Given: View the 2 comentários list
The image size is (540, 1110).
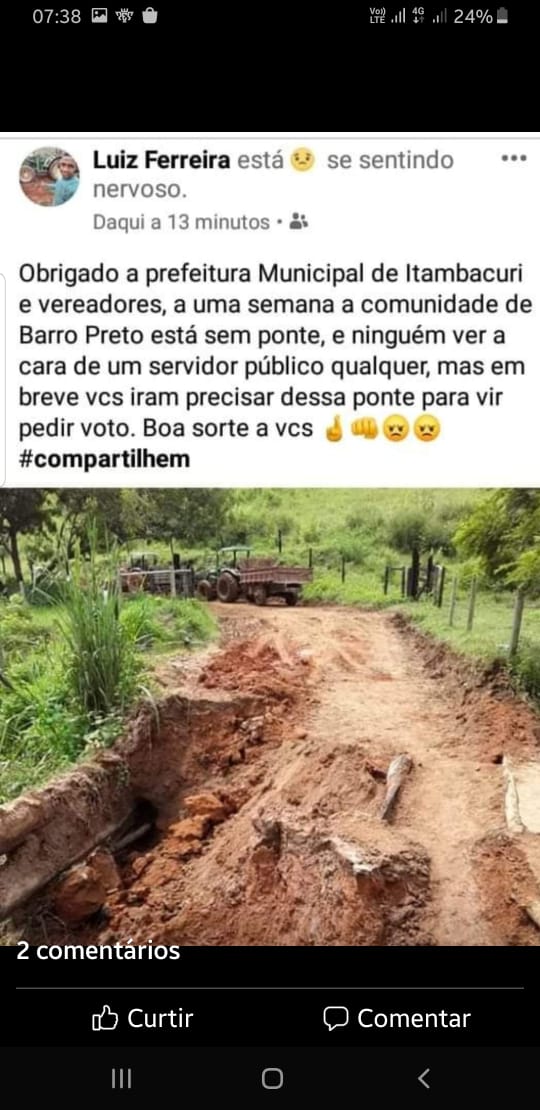Looking at the screenshot, I should (x=98, y=951).
